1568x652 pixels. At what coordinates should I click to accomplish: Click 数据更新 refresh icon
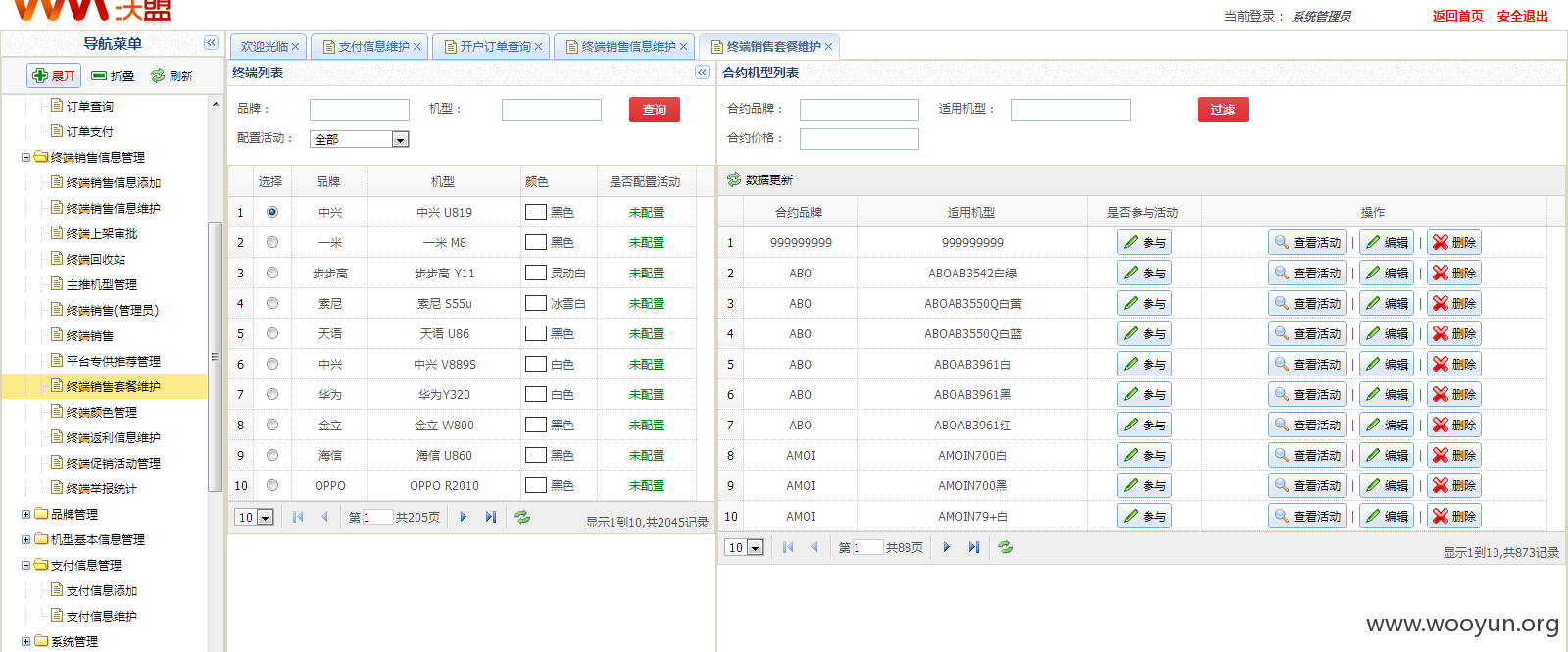(733, 179)
